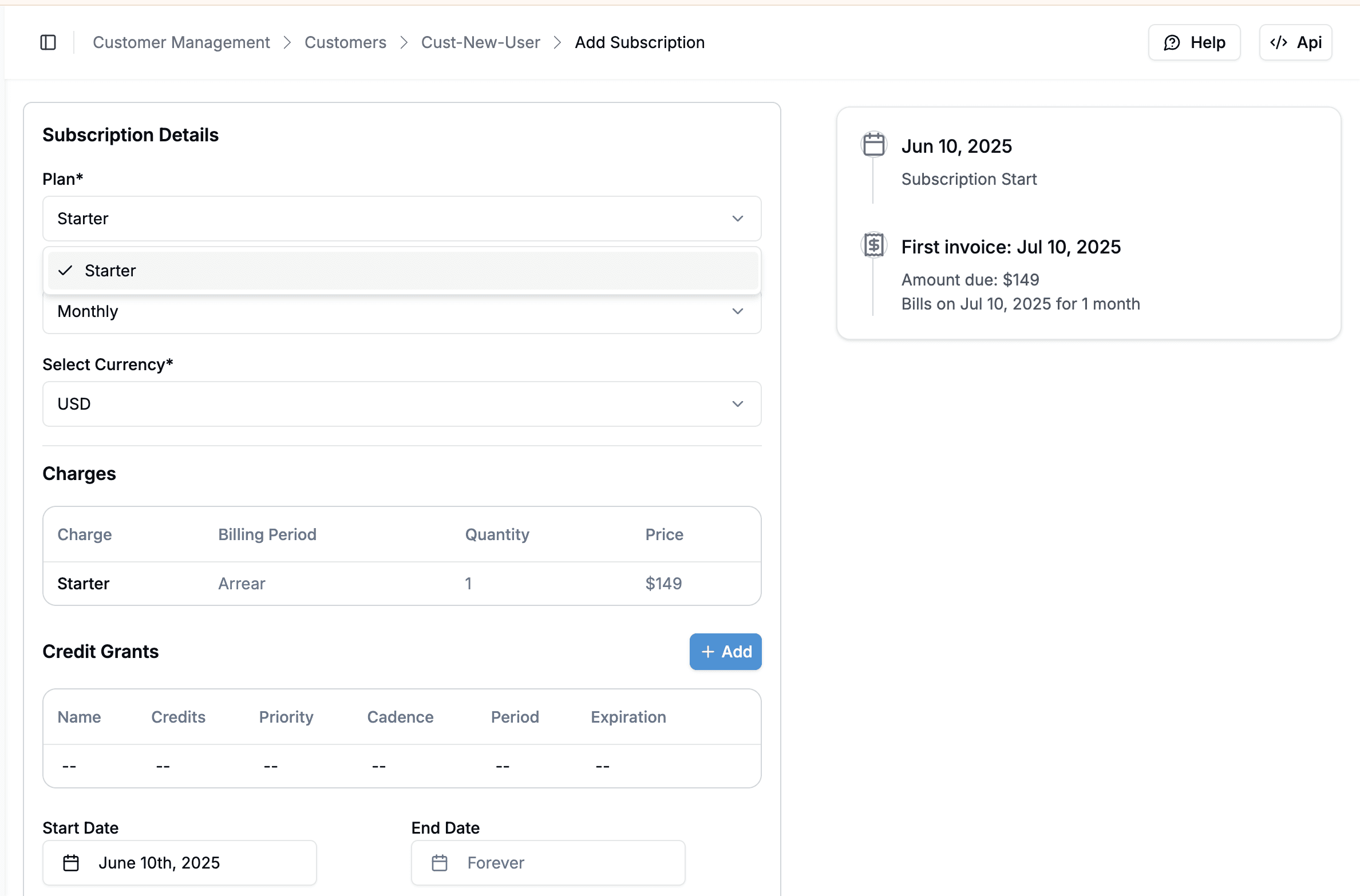The width and height of the screenshot is (1360, 896).
Task: Open the Help button
Action: [x=1195, y=42]
